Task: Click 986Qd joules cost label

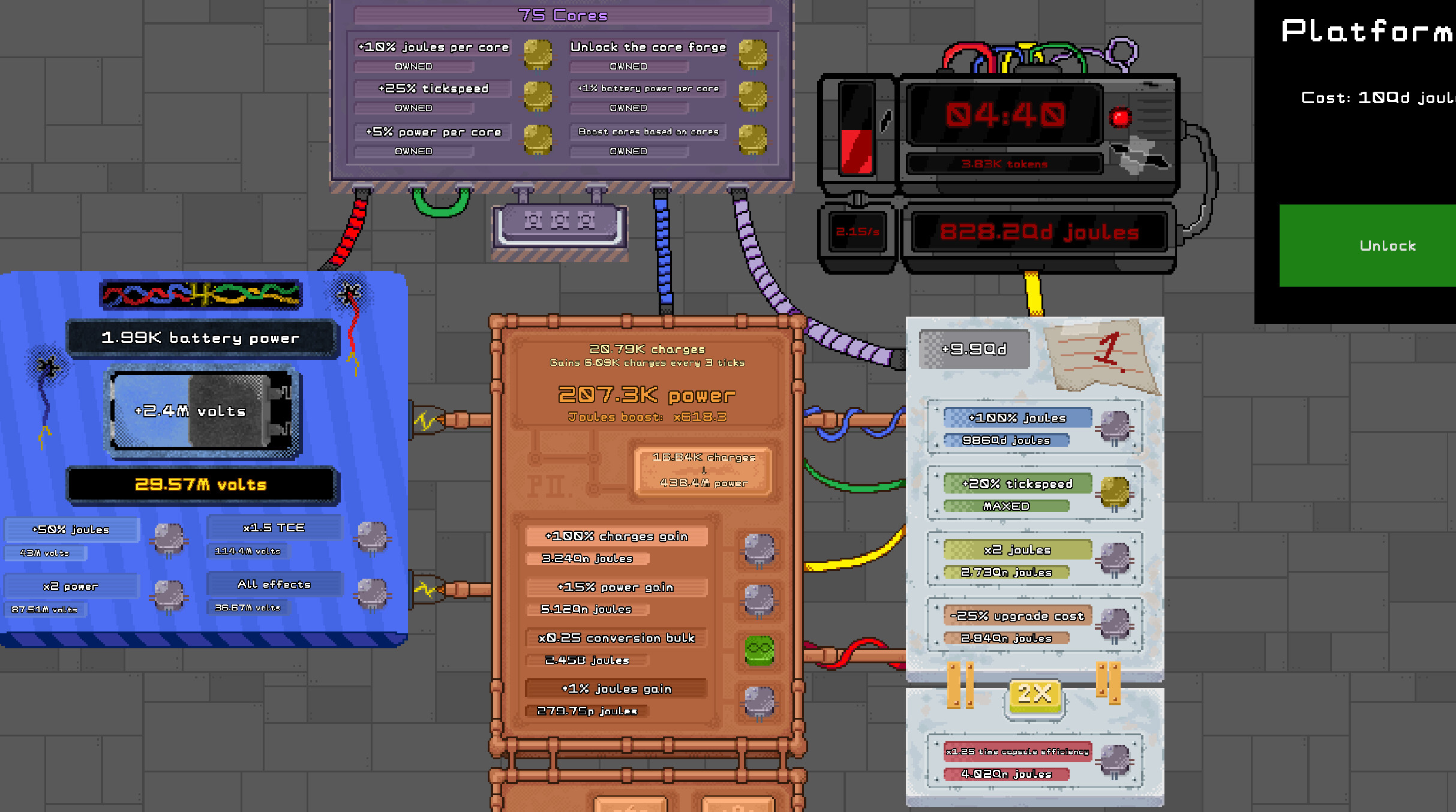Action: pos(1006,440)
